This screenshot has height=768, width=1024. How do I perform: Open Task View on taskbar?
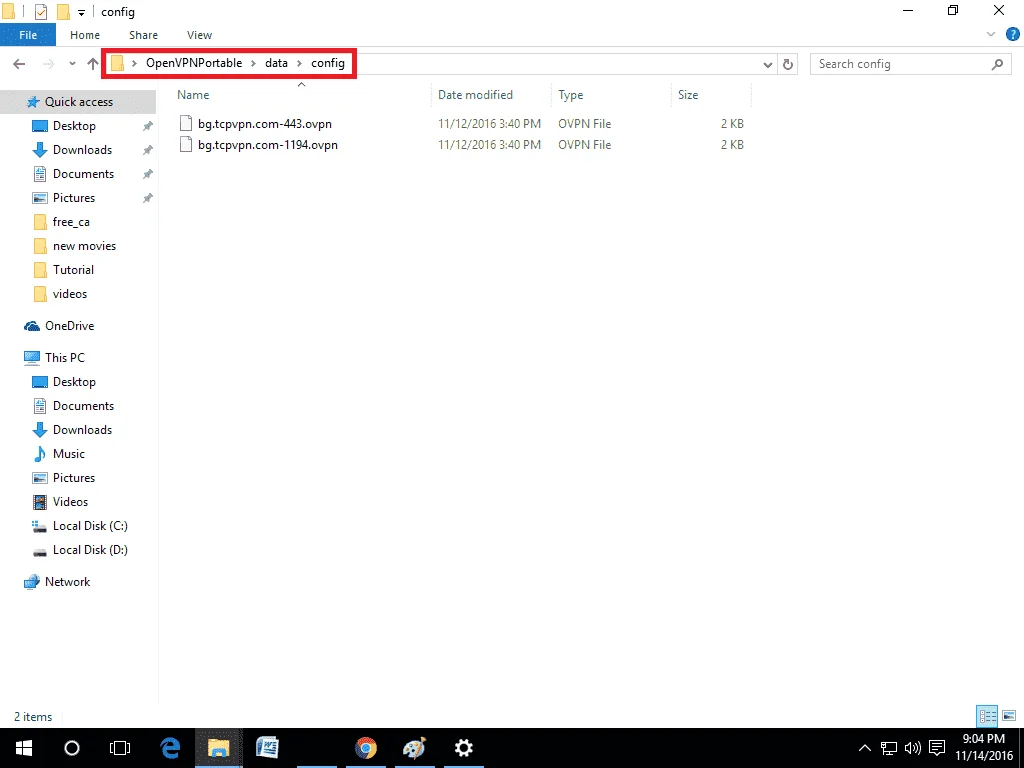[x=120, y=748]
